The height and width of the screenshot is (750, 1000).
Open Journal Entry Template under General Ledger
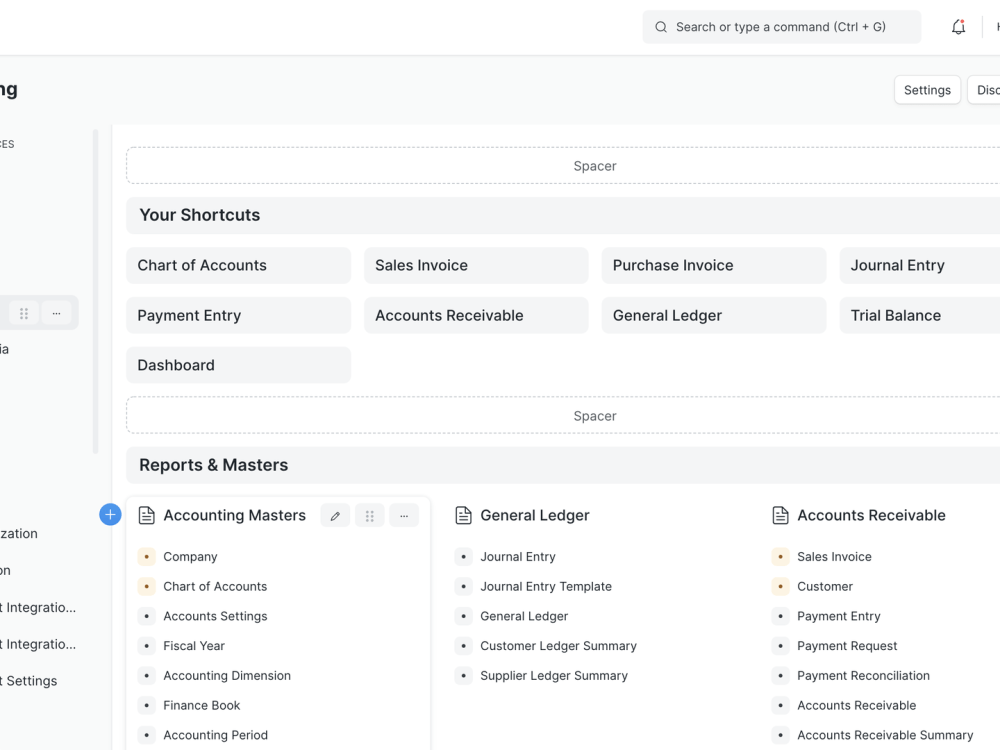pyautogui.click(x=546, y=586)
